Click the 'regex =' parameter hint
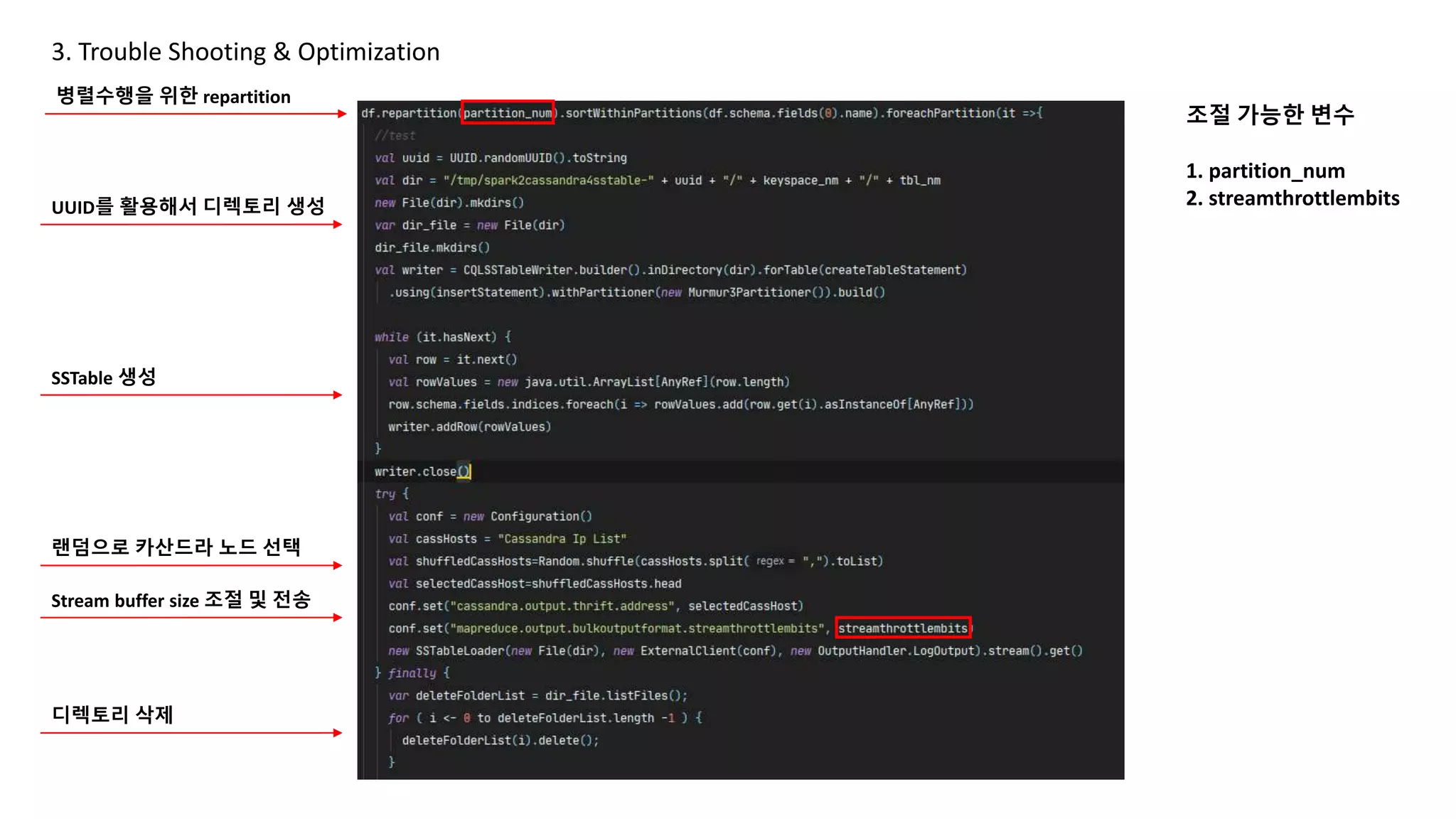Image resolution: width=1456 pixels, height=819 pixels. [775, 561]
